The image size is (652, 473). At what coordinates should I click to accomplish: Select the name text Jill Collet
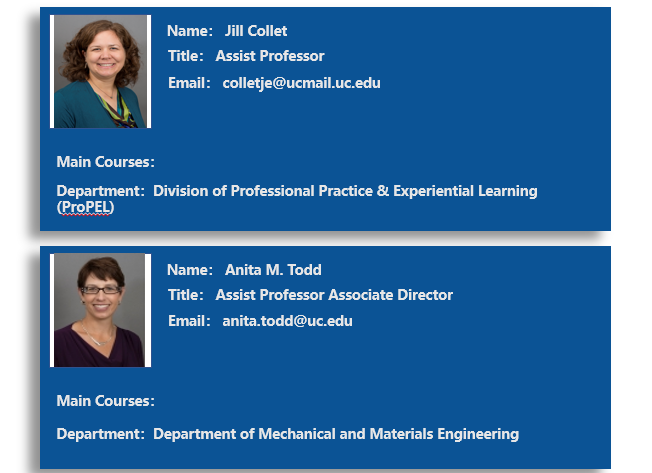(256, 31)
